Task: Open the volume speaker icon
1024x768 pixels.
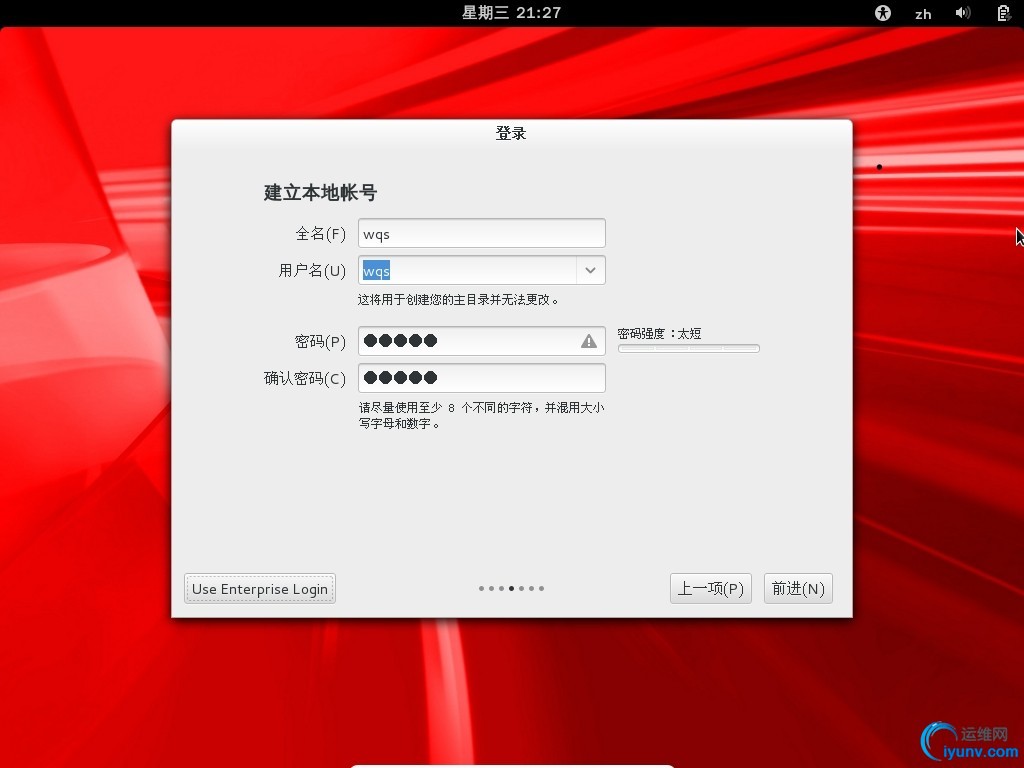Action: [x=963, y=12]
